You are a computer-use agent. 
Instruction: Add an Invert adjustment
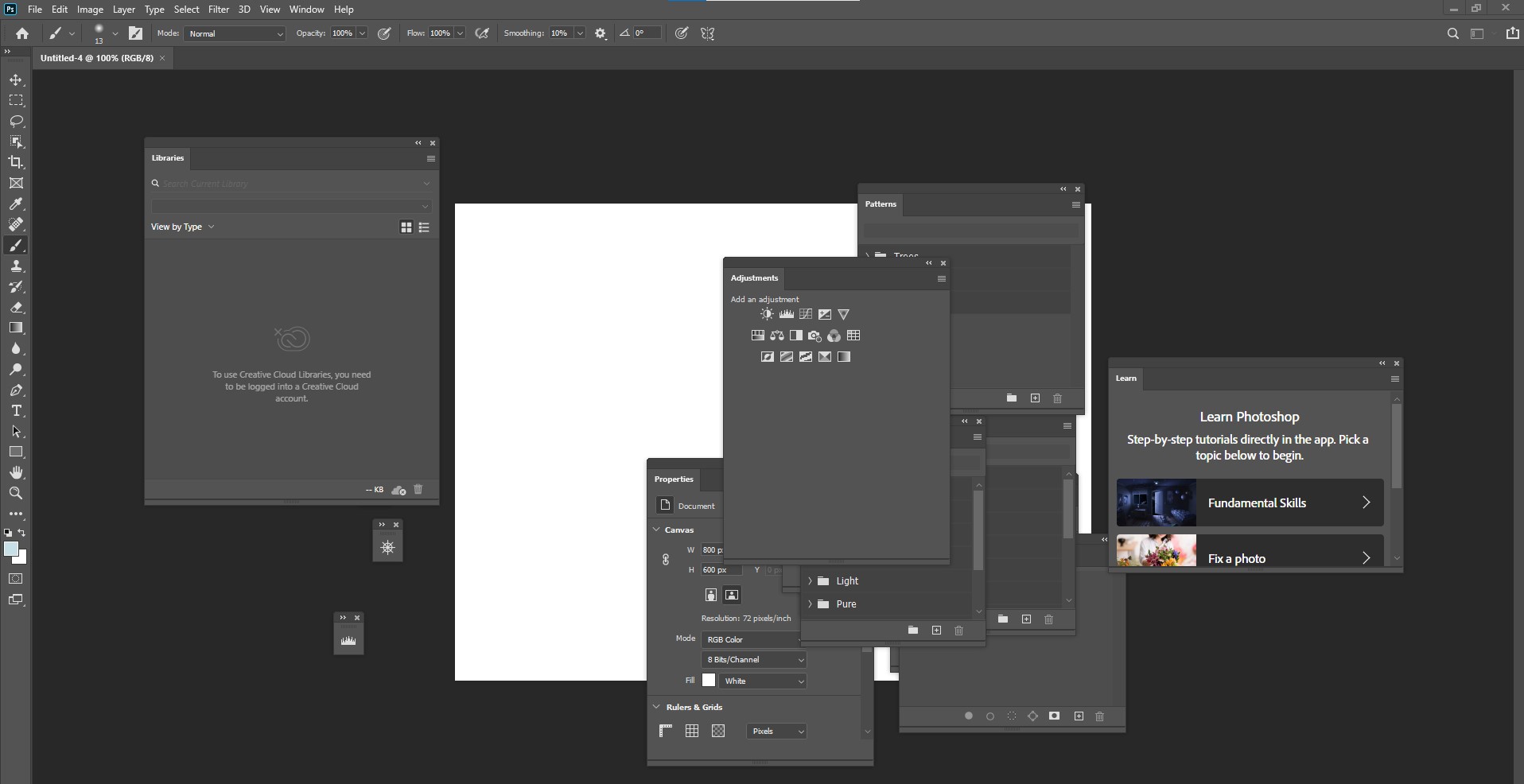click(x=767, y=357)
